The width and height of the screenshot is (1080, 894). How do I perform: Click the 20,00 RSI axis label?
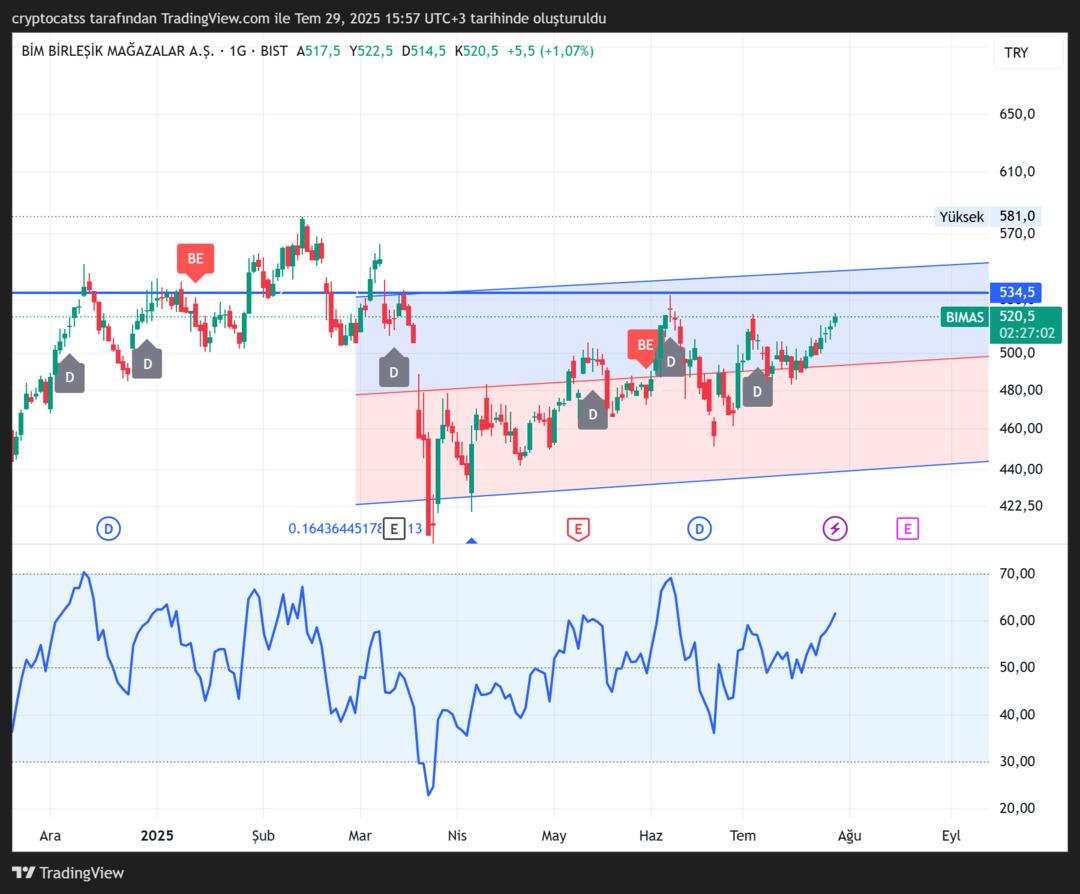[1017, 808]
